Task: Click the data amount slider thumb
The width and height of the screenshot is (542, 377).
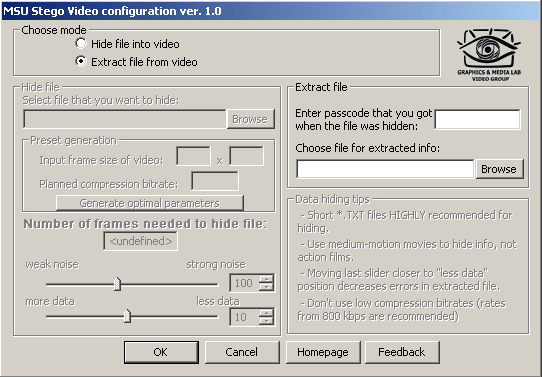Action: (x=128, y=316)
